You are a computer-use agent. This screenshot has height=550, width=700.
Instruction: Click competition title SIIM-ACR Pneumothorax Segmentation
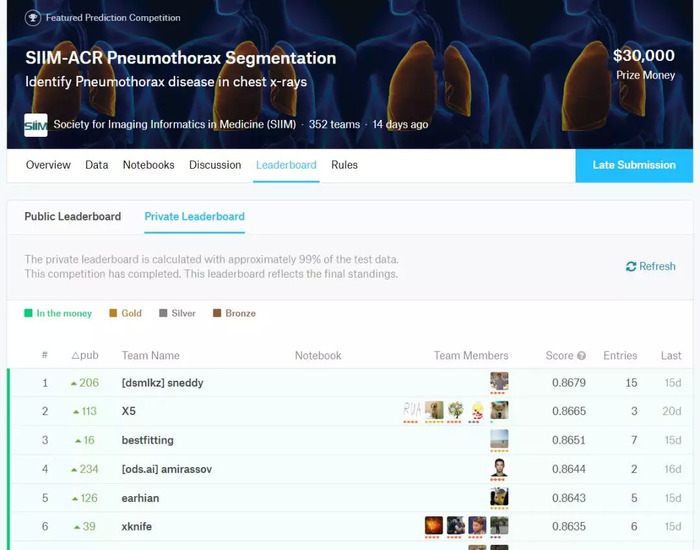pos(181,58)
